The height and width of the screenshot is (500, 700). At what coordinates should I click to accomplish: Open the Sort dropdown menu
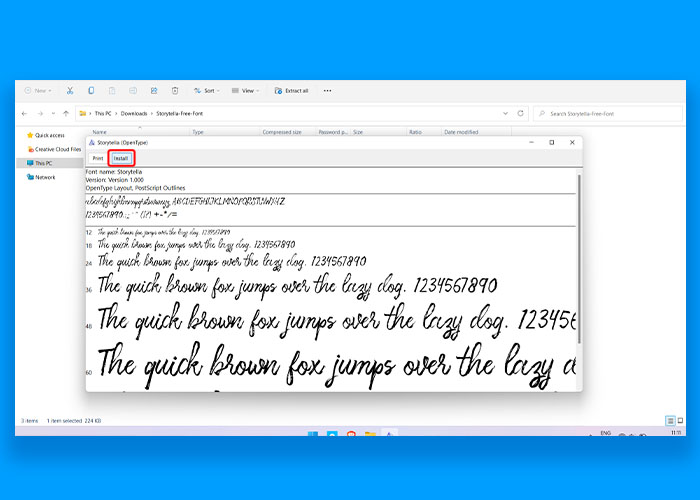click(207, 91)
